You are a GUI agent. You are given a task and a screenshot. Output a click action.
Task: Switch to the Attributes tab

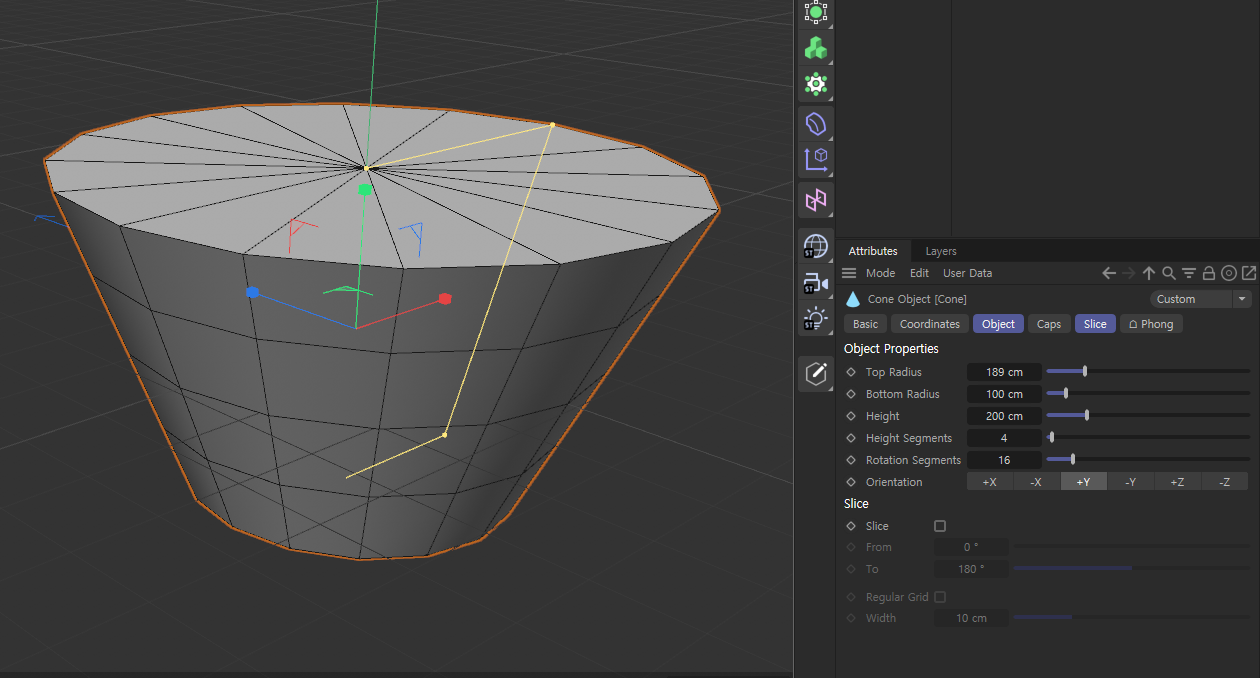pyautogui.click(x=873, y=251)
